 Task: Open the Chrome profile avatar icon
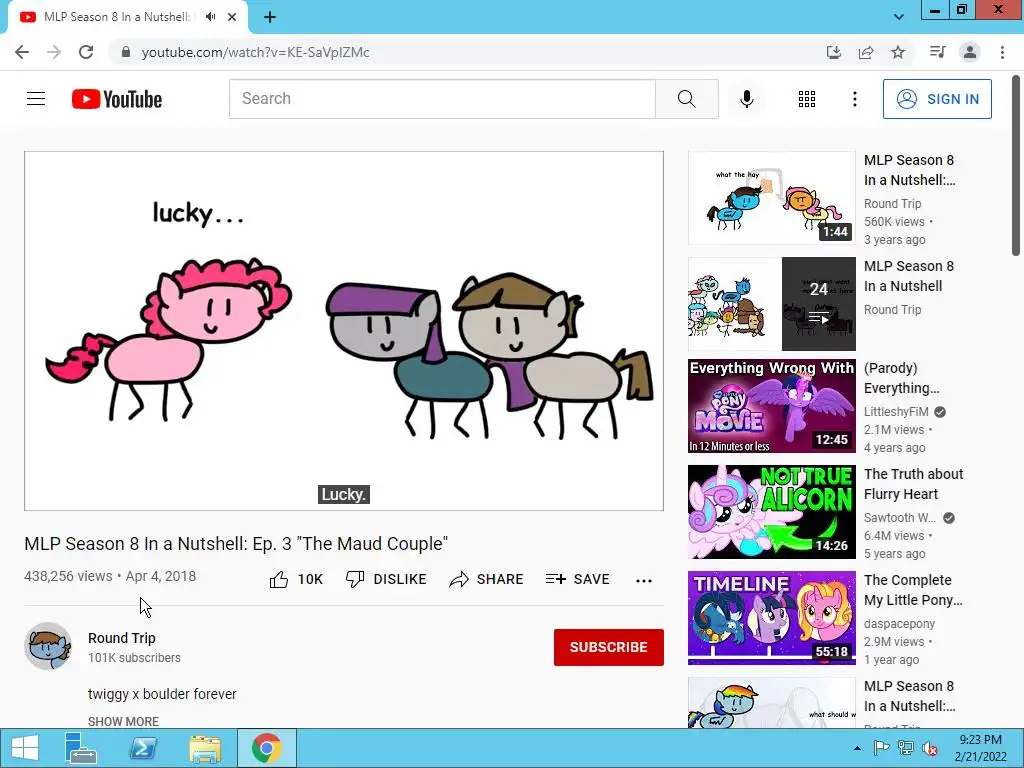970,52
